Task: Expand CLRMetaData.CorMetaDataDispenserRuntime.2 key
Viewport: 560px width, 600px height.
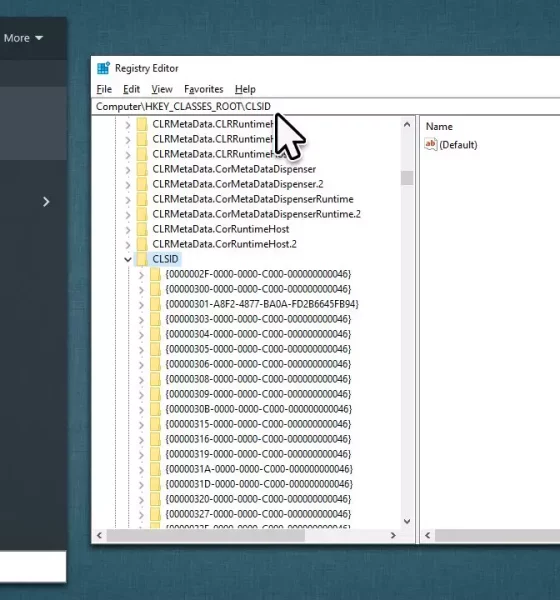Action: tap(128, 214)
